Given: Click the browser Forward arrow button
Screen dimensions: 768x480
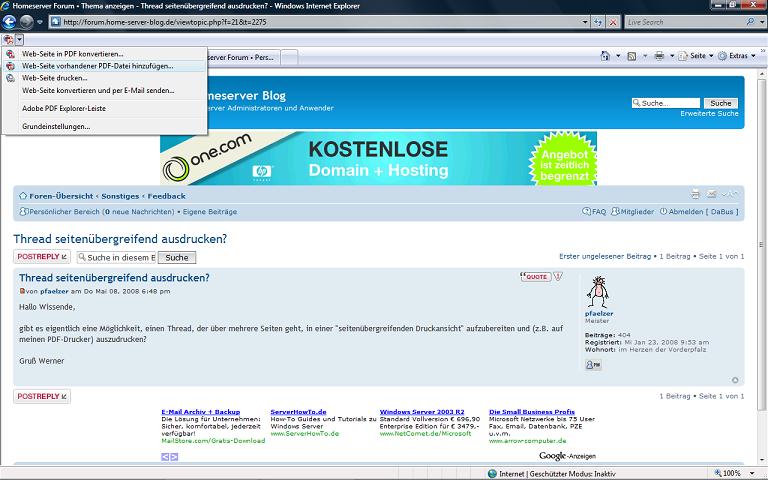Looking at the screenshot, I should tap(26, 22).
